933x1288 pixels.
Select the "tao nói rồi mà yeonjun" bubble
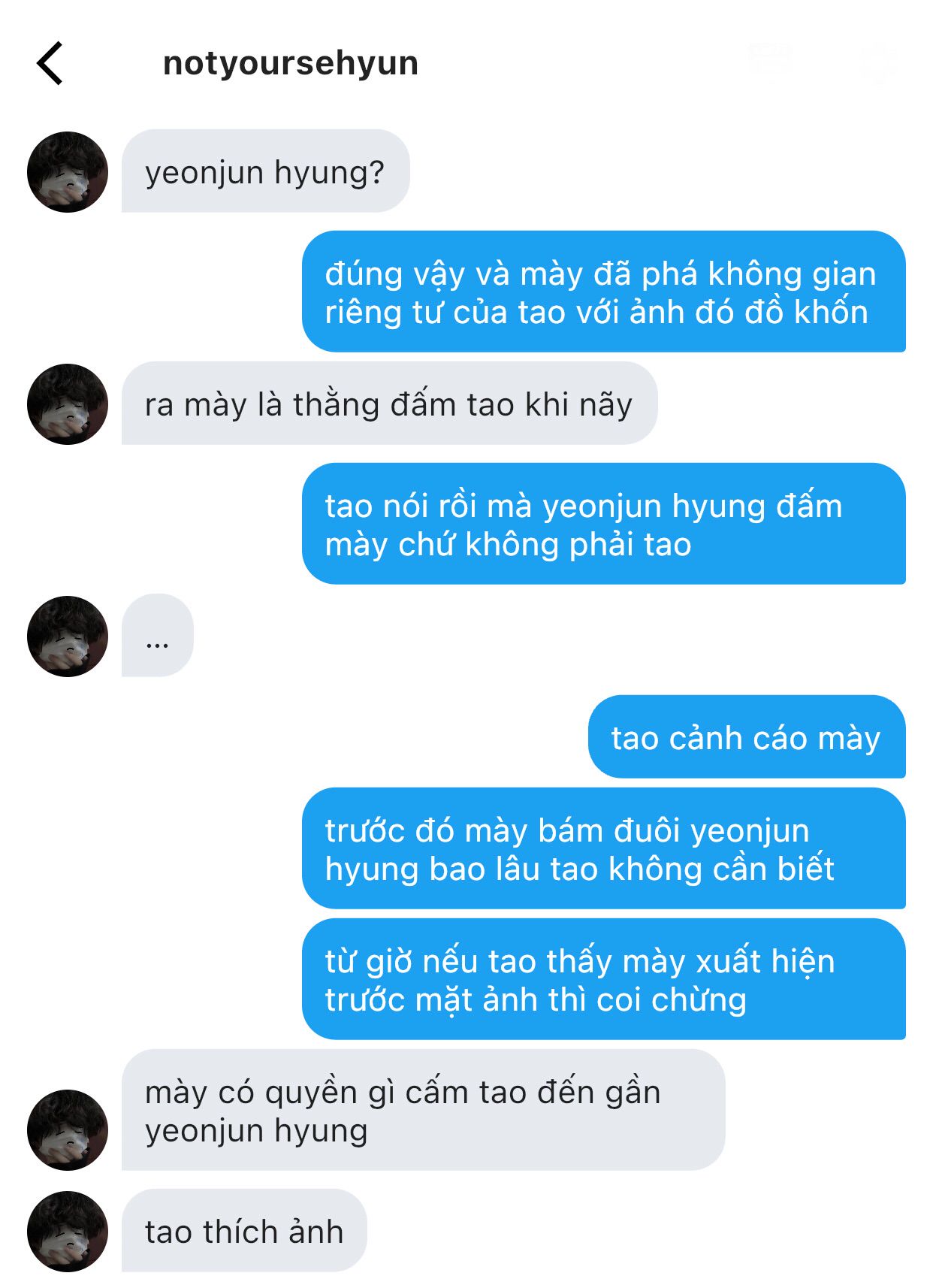click(604, 524)
